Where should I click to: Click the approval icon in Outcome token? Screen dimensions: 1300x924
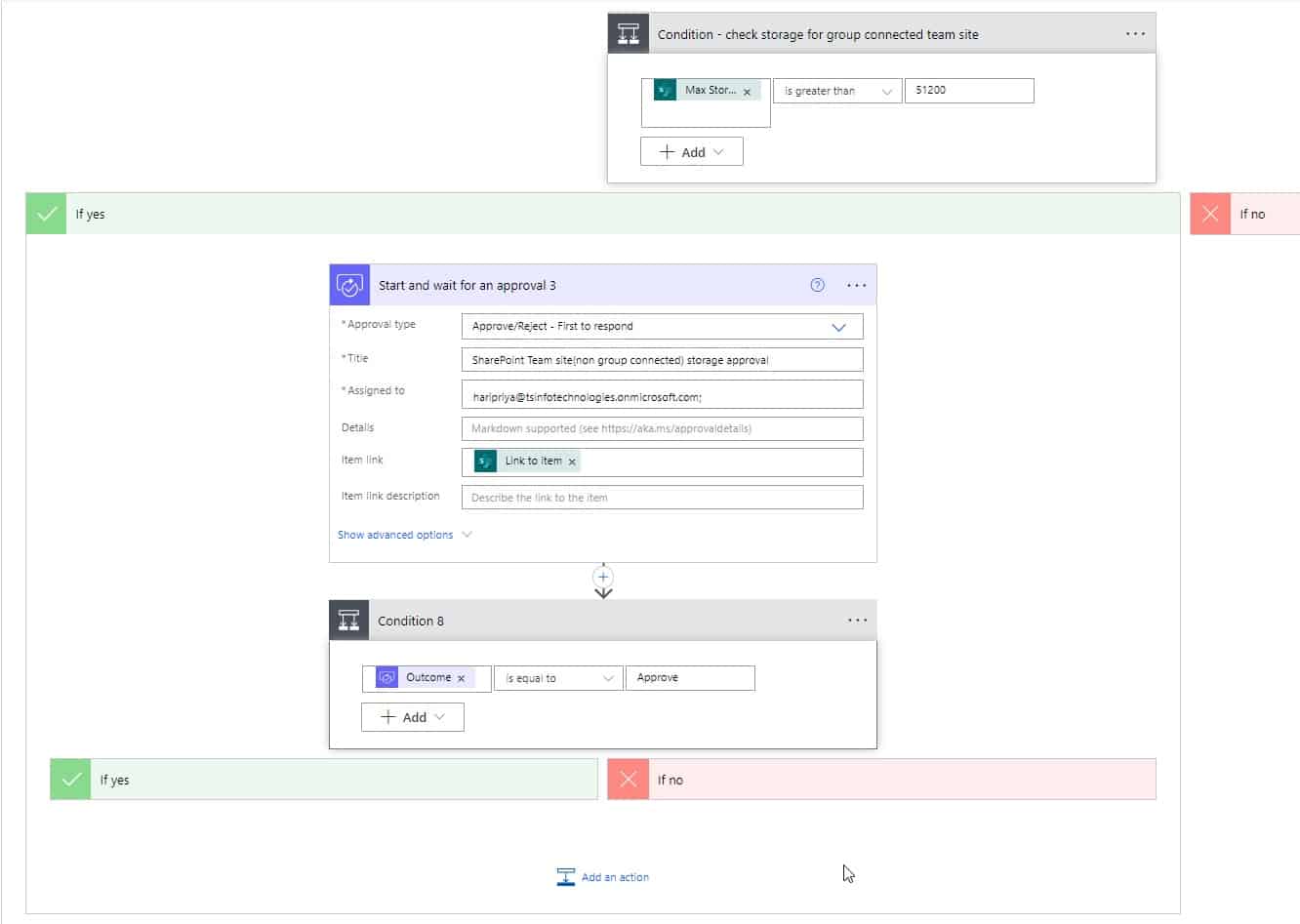point(386,678)
